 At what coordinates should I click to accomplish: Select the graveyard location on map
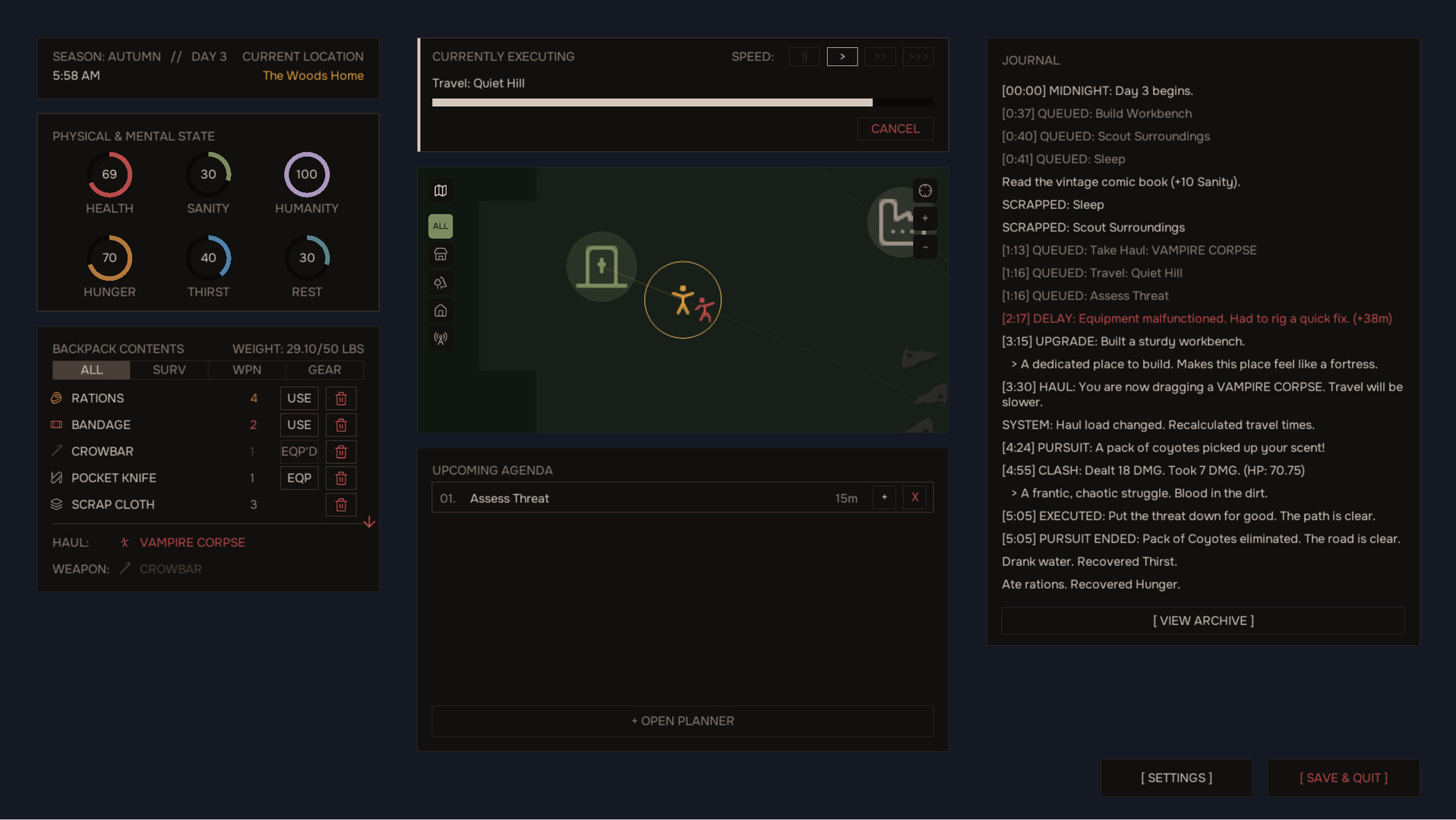pyautogui.click(x=602, y=266)
